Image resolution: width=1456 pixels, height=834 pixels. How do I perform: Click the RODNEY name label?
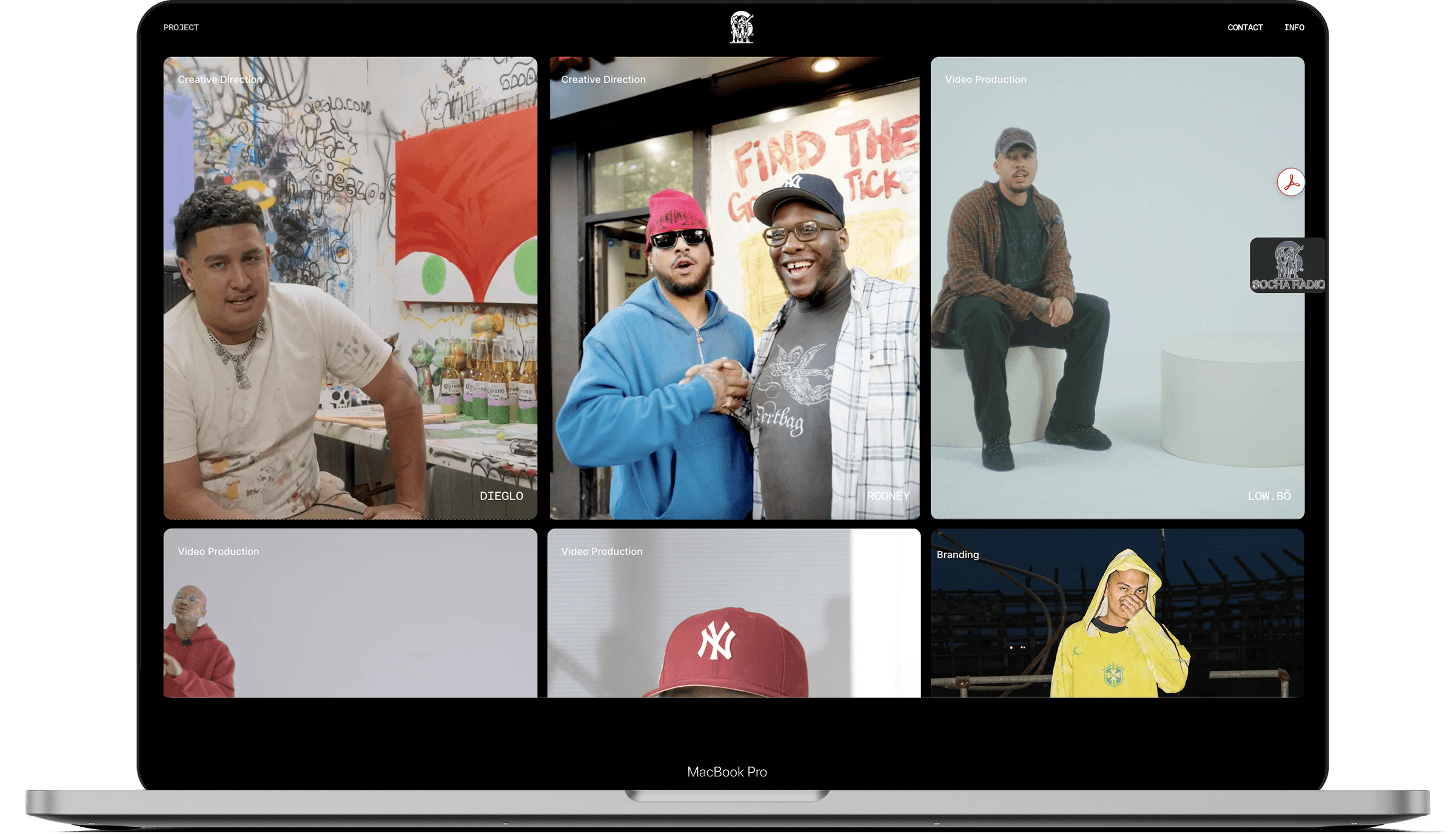(888, 496)
